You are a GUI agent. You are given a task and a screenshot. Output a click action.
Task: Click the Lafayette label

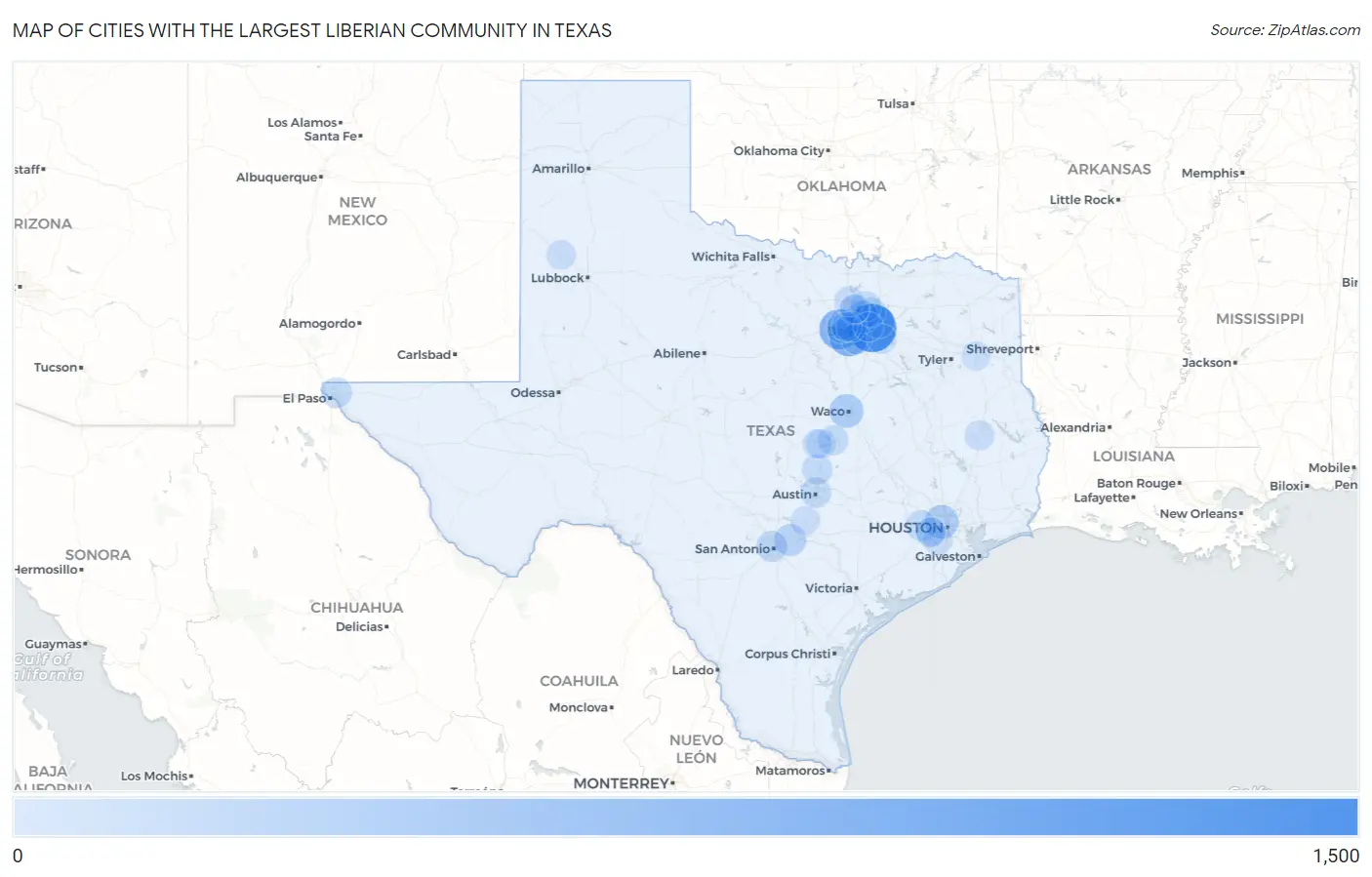tap(1102, 498)
